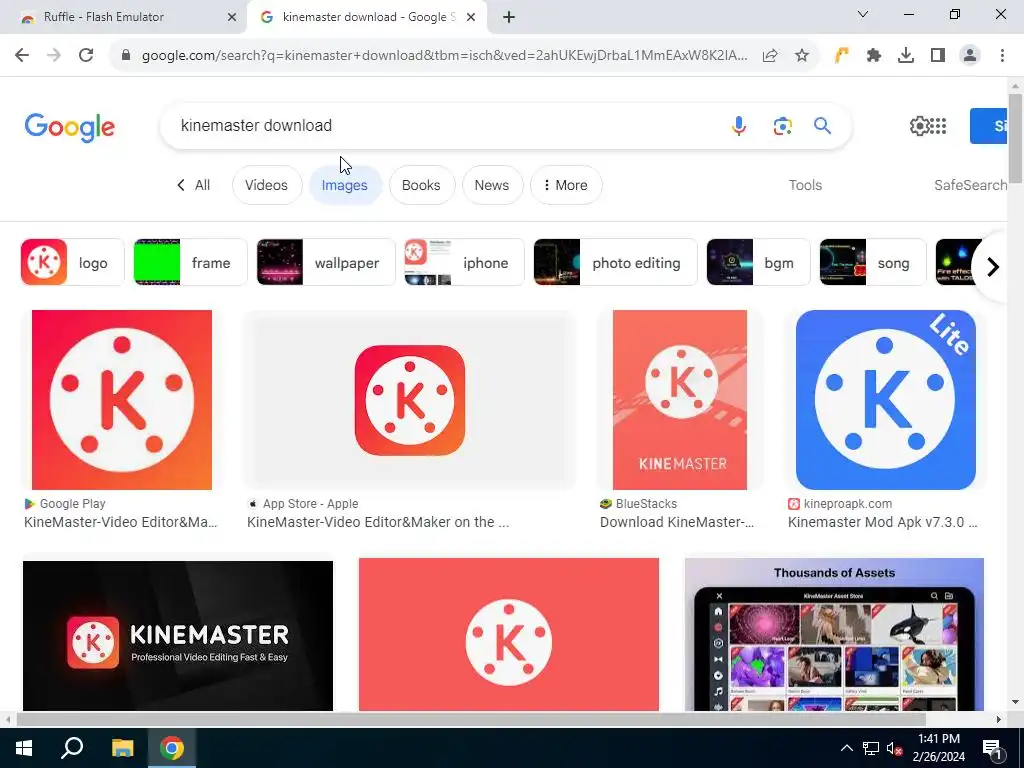The height and width of the screenshot is (768, 1024).
Task: Filter by the wallpaper chip
Action: tap(325, 263)
